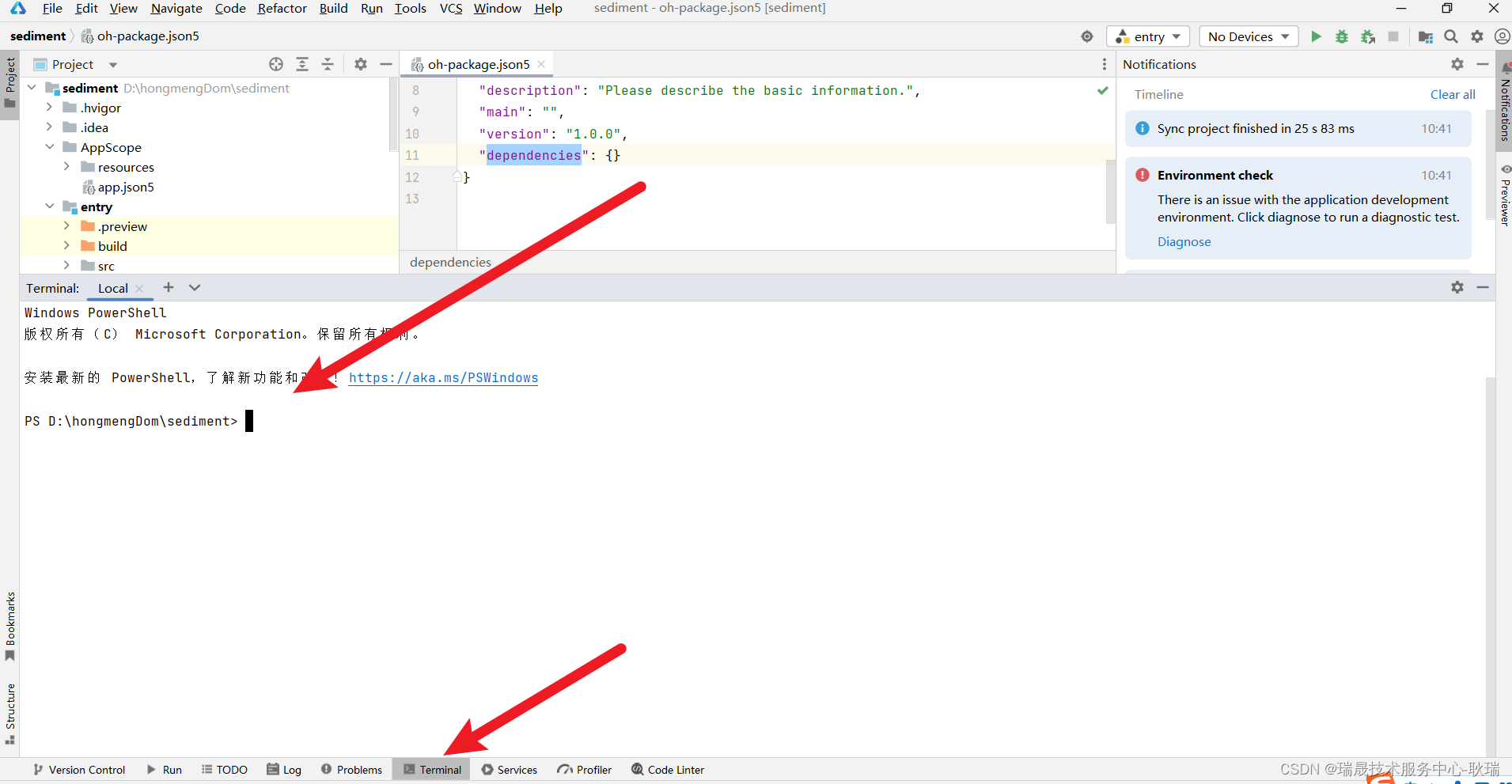Collapse the entry module folder
Viewport: 1512px width, 784px height.
49,206
